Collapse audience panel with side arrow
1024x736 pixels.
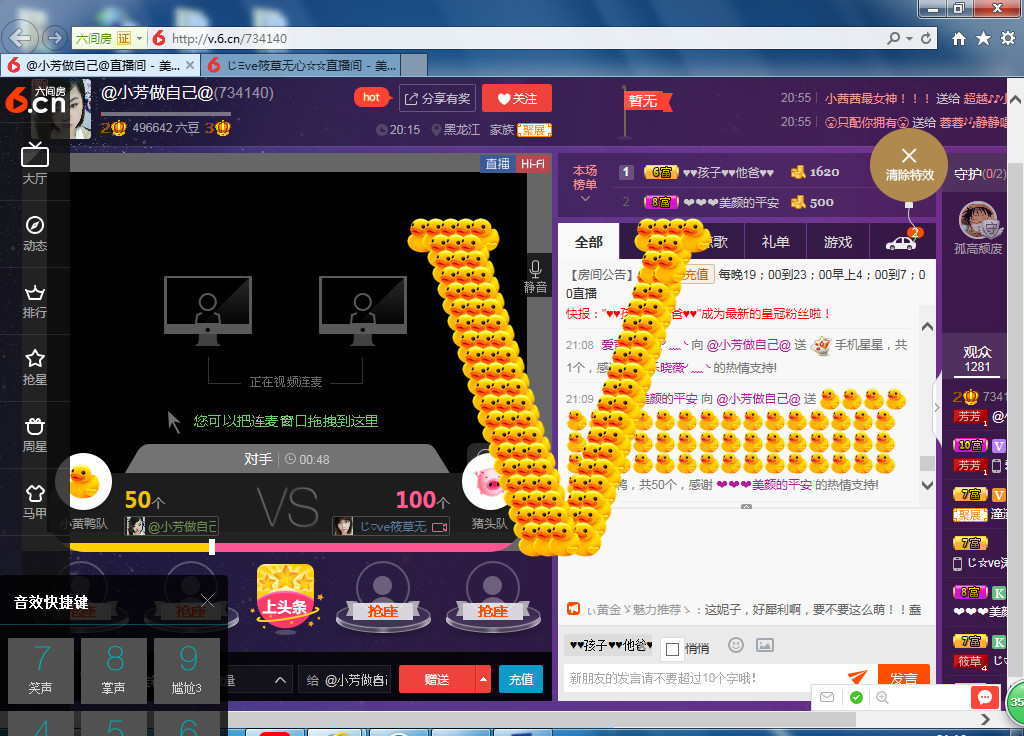click(937, 407)
